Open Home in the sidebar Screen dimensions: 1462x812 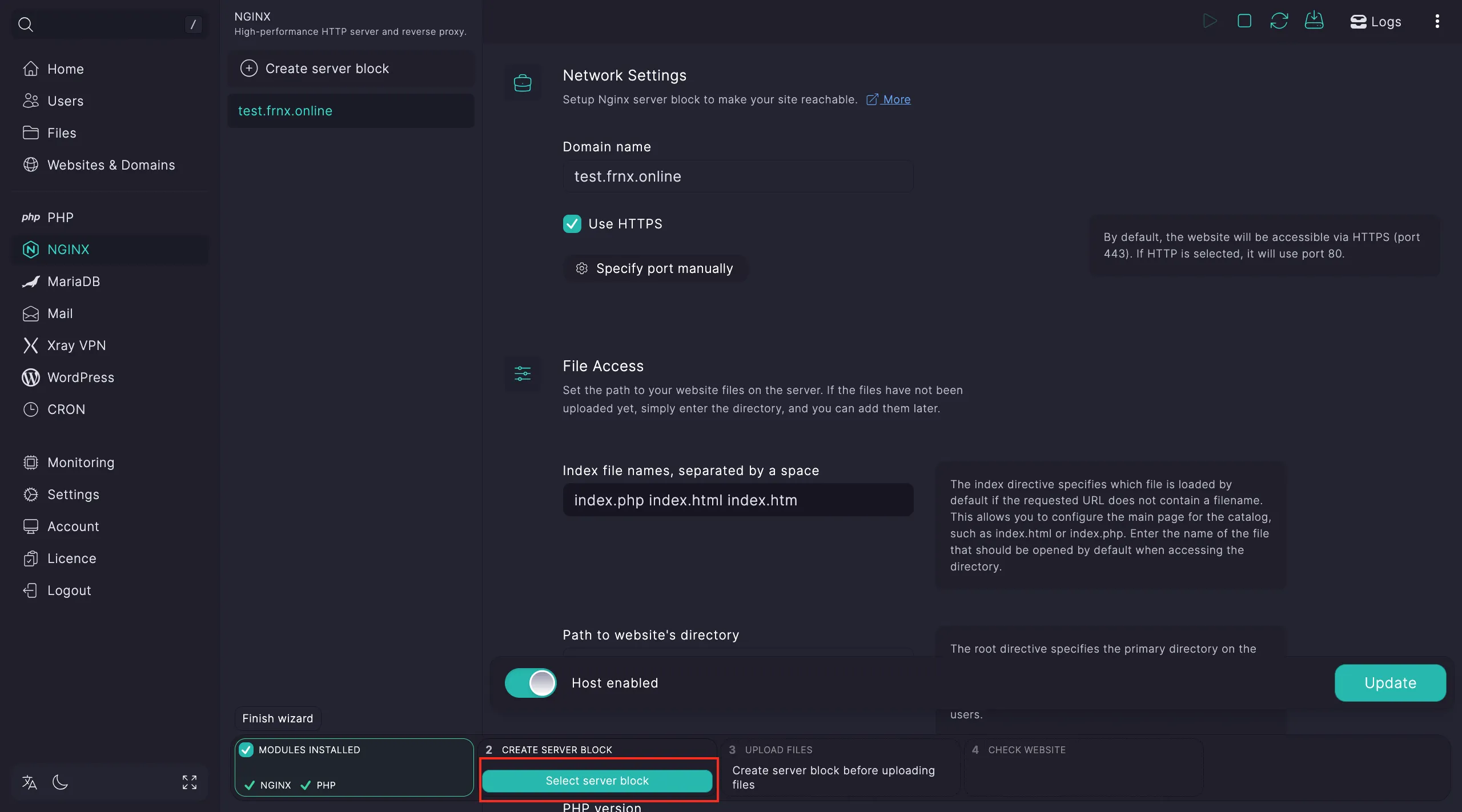(111, 69)
